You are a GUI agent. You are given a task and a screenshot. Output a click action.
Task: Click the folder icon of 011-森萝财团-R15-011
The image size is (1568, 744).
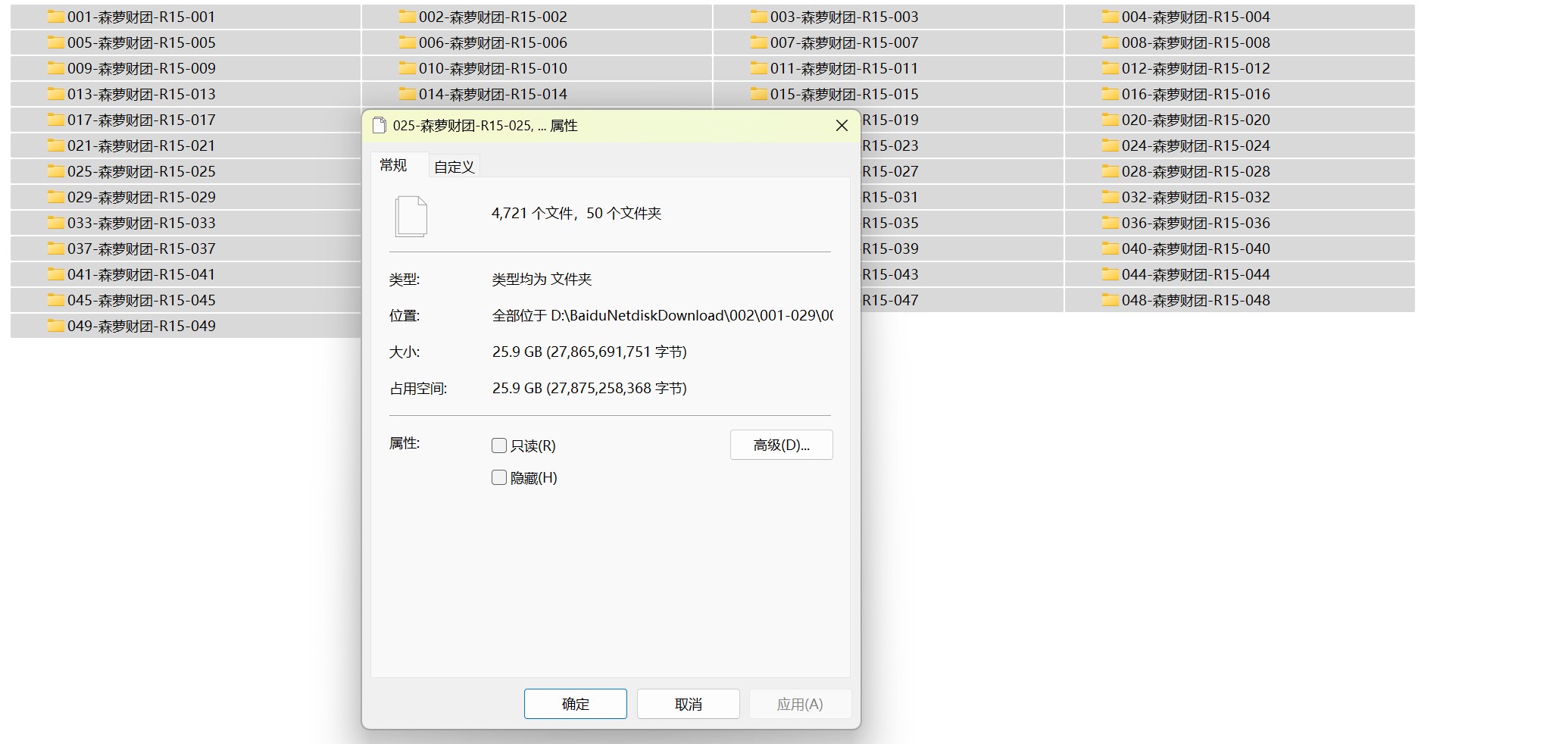(x=758, y=68)
